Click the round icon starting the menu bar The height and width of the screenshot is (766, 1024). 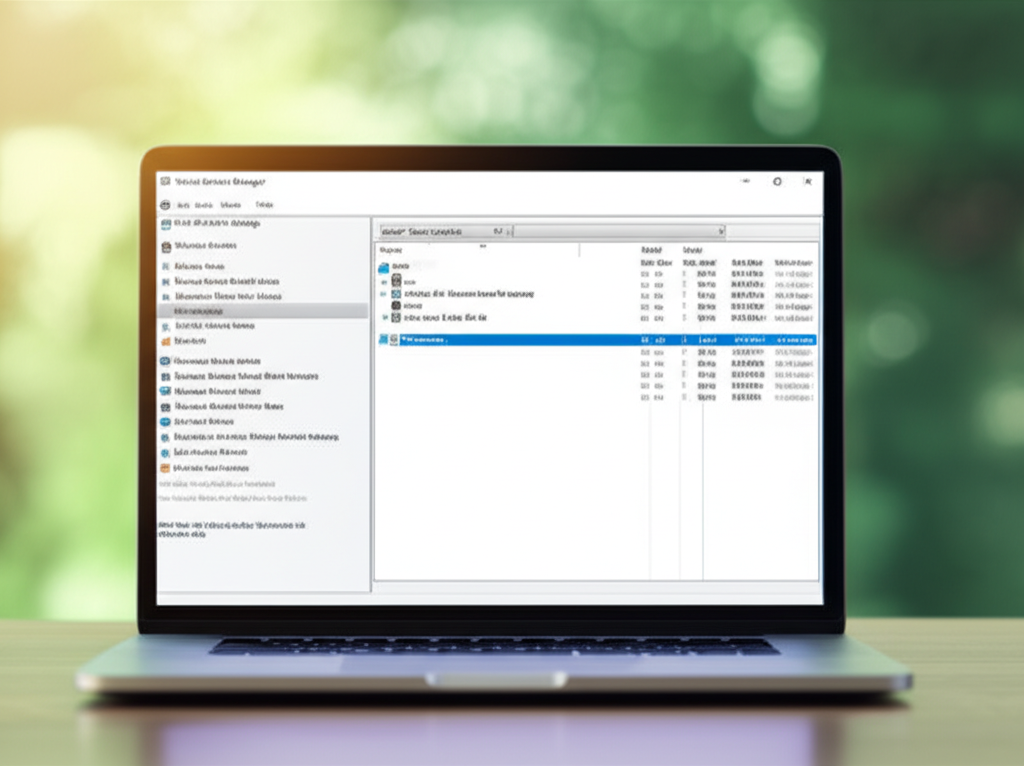point(165,204)
